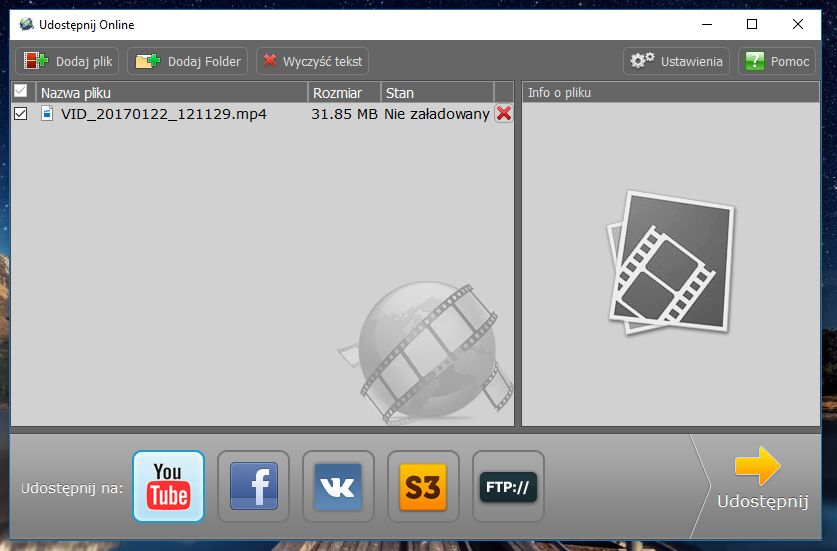Minimize the Udostępnij Online window
The image size is (837, 551).
click(707, 25)
